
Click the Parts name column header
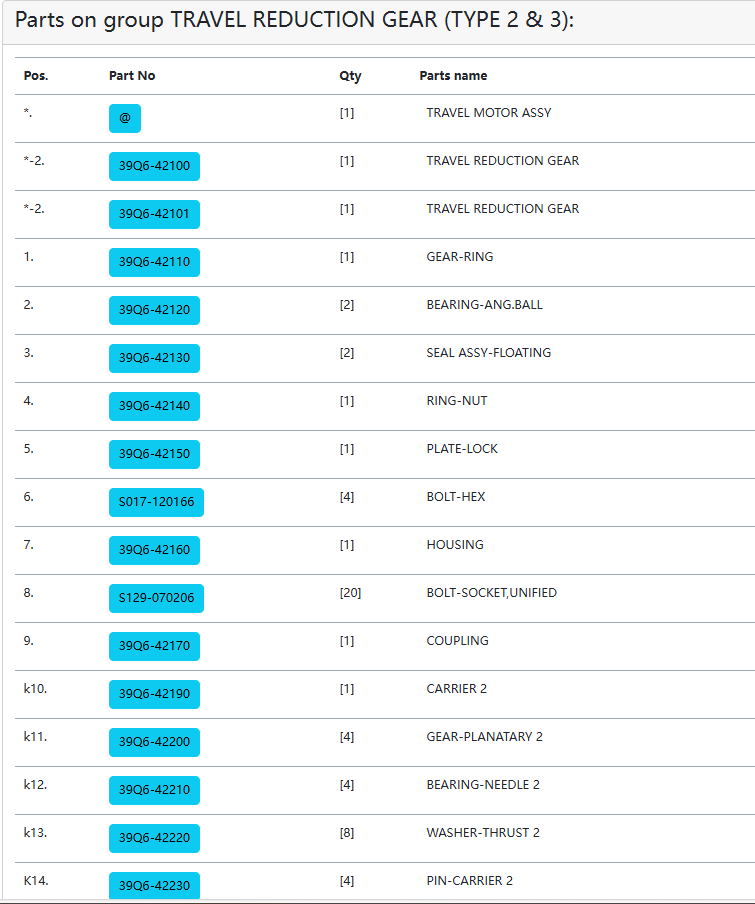pos(453,76)
